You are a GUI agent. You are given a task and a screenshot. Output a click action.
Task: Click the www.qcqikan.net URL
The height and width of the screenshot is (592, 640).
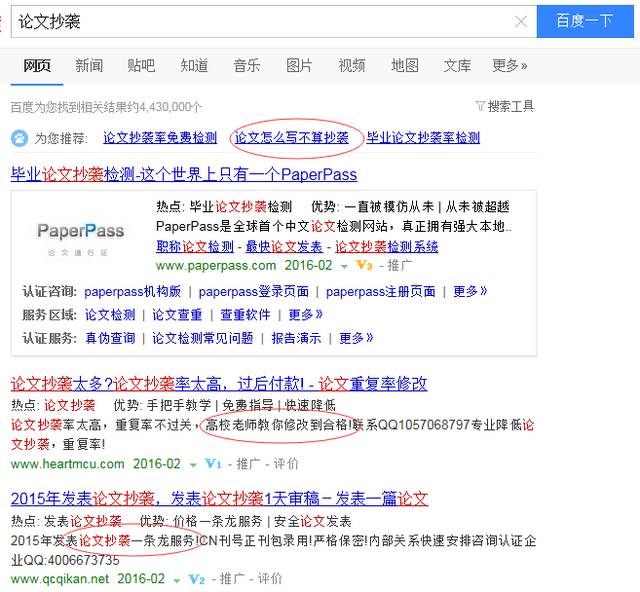(60, 579)
